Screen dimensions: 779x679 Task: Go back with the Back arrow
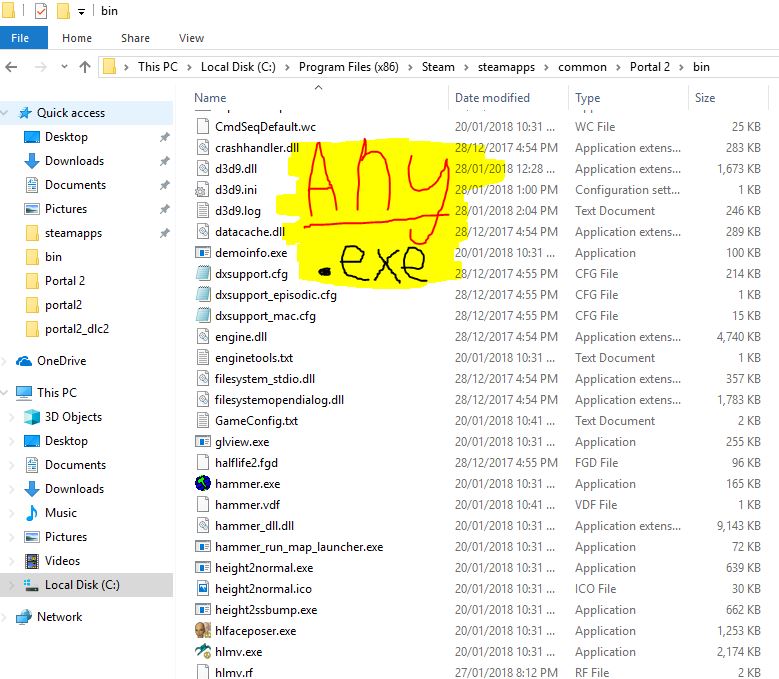click(11, 67)
